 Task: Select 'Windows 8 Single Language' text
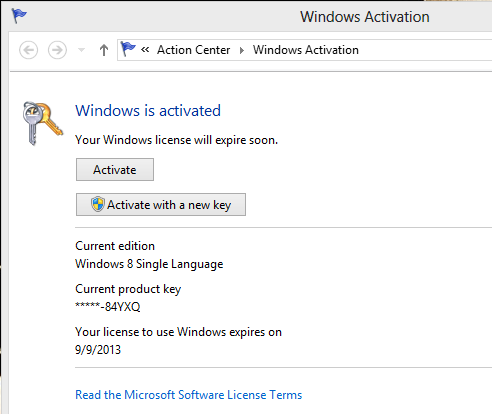(149, 264)
